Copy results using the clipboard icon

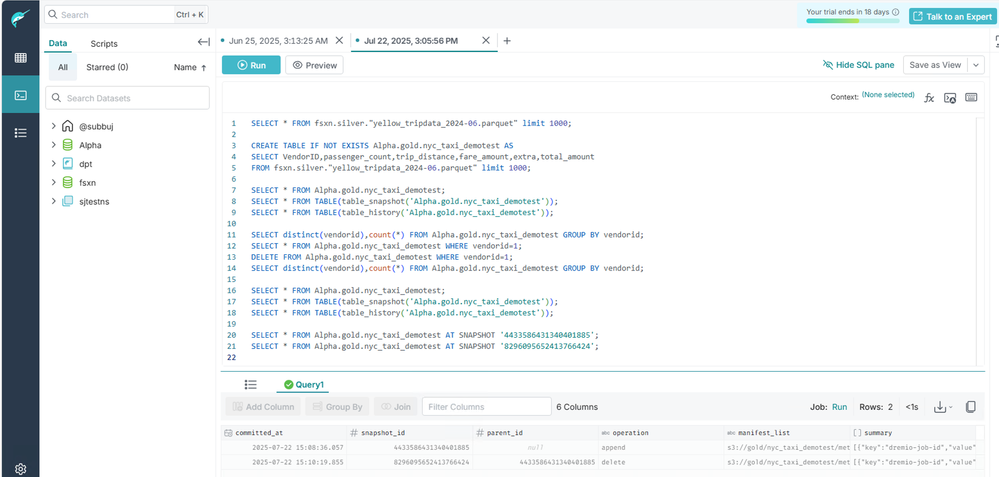(x=970, y=407)
